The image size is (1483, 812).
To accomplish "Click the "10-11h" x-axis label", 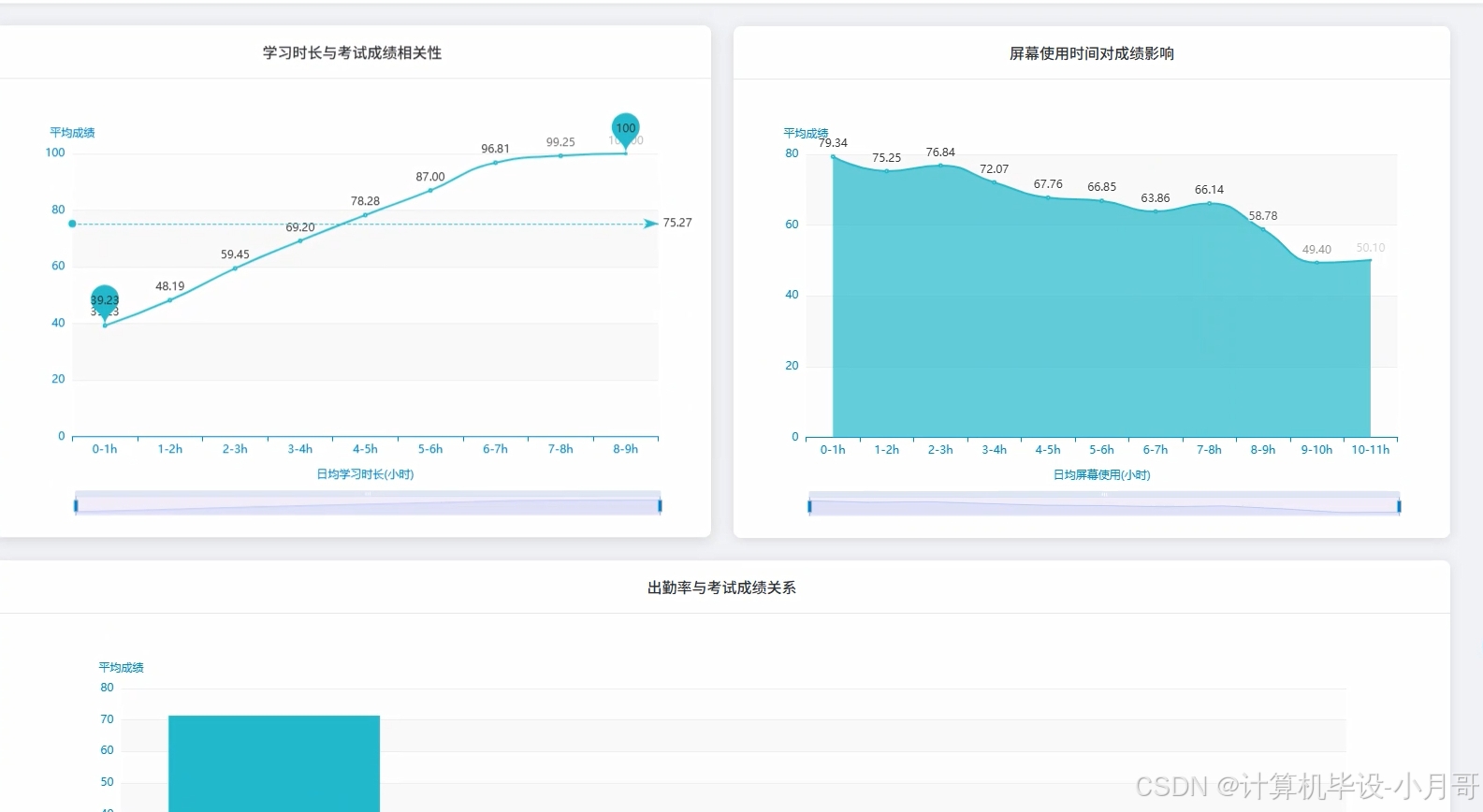I will click(x=1371, y=450).
